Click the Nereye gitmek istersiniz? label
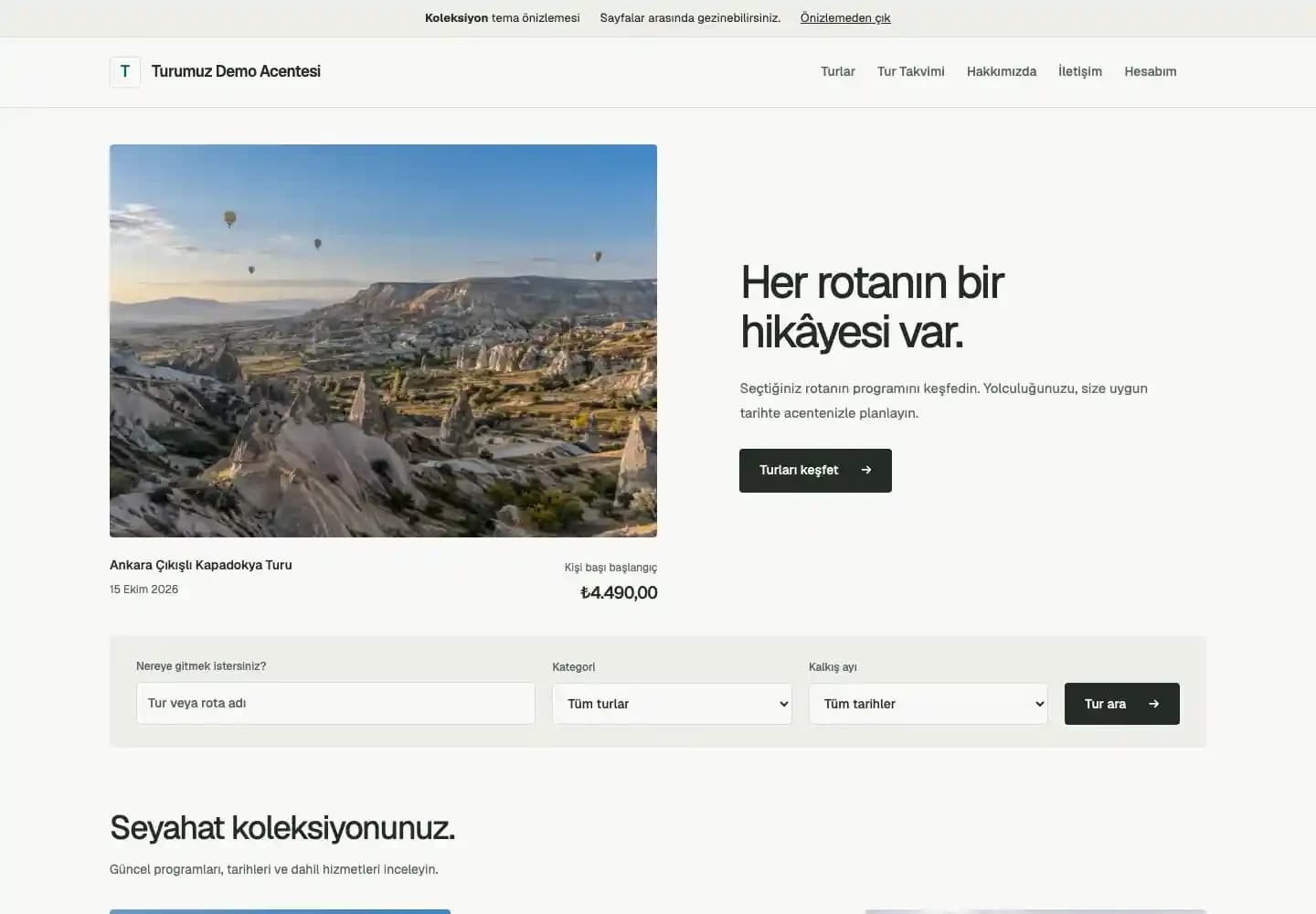Screen dimensions: 1316x914 201,666
